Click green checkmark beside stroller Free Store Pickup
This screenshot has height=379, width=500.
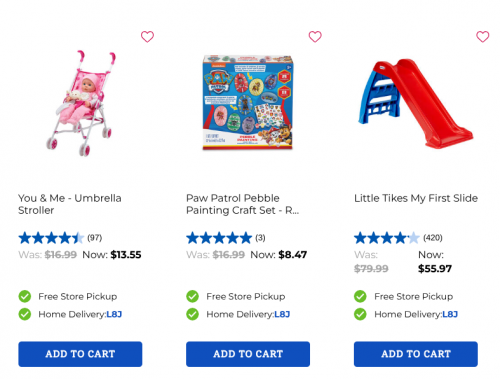coord(25,296)
